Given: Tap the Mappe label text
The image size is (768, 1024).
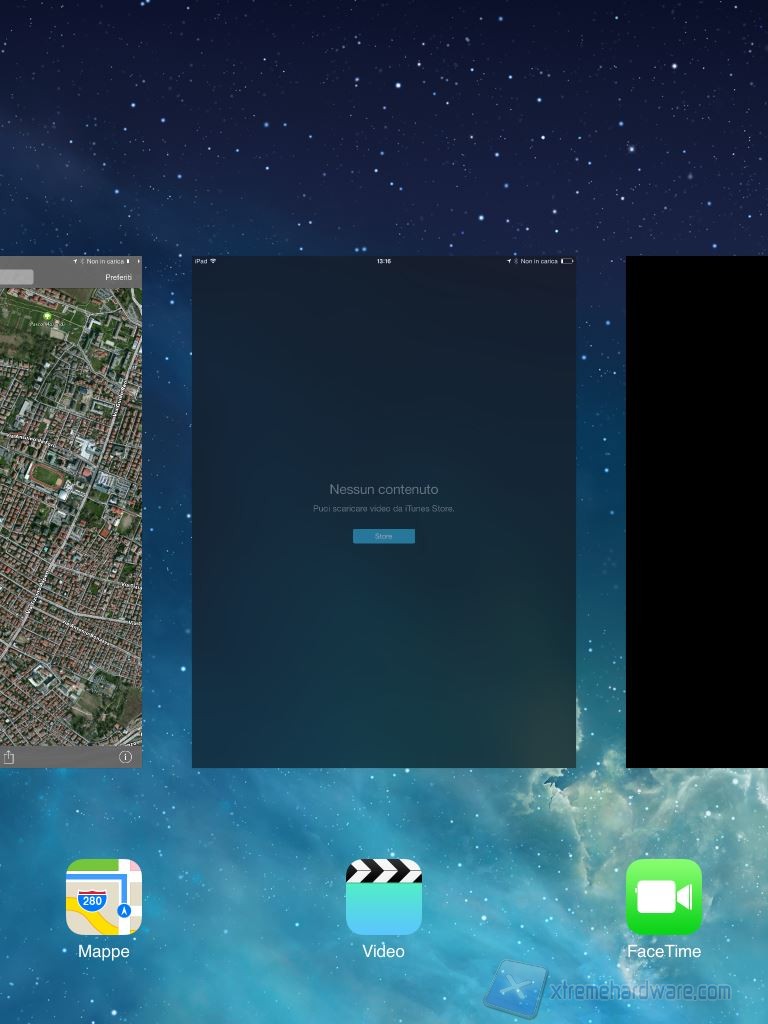Looking at the screenshot, I should (104, 951).
